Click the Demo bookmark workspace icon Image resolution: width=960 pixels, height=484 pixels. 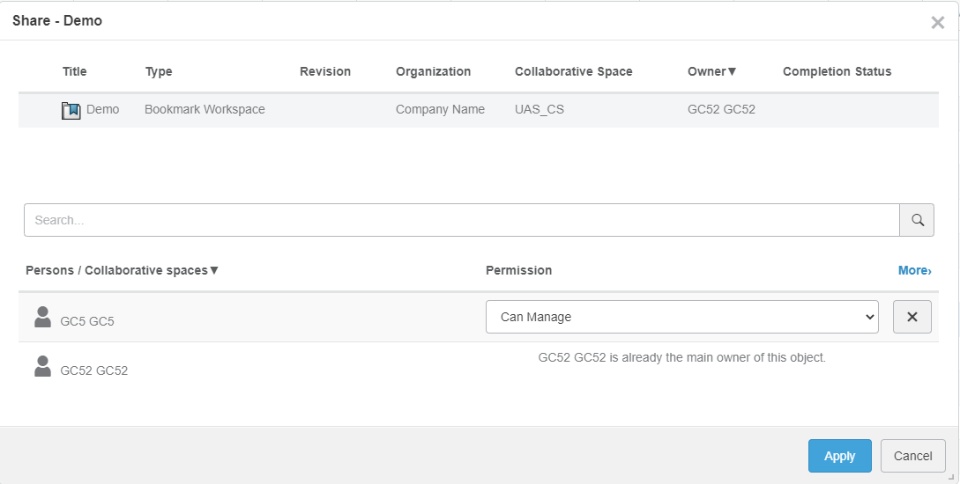coord(71,110)
